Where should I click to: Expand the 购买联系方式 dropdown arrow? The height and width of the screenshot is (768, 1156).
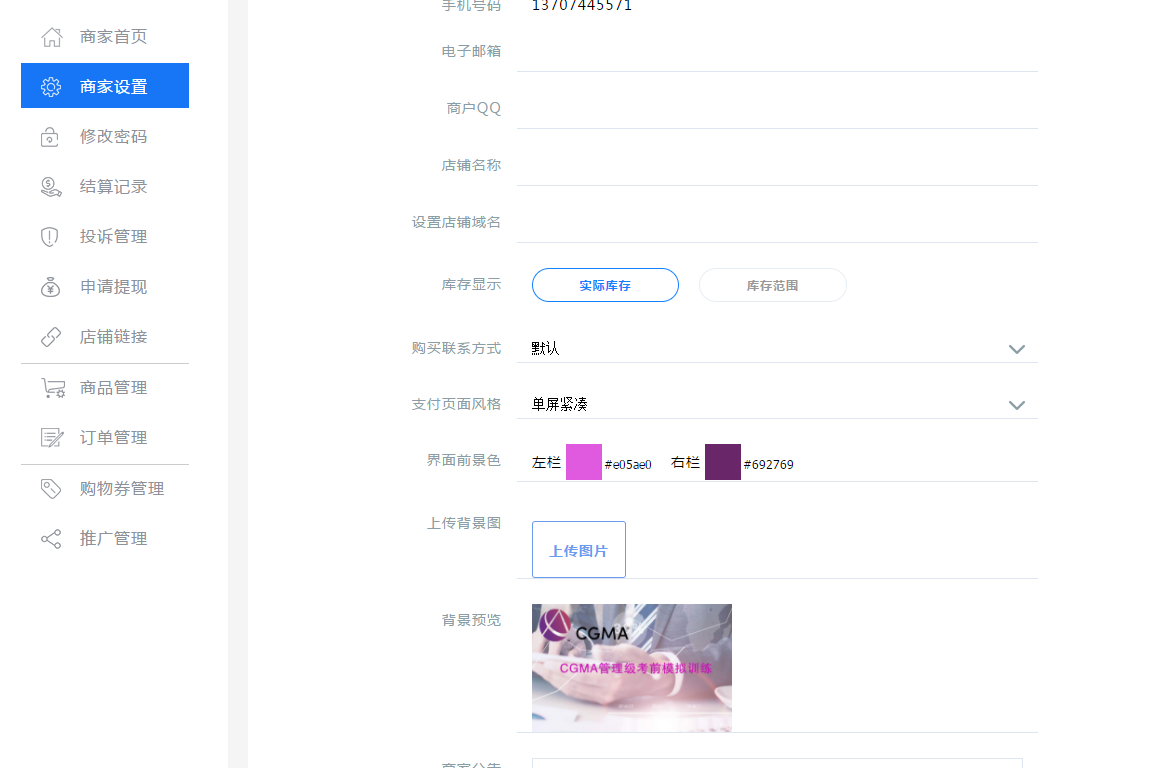[1017, 349]
